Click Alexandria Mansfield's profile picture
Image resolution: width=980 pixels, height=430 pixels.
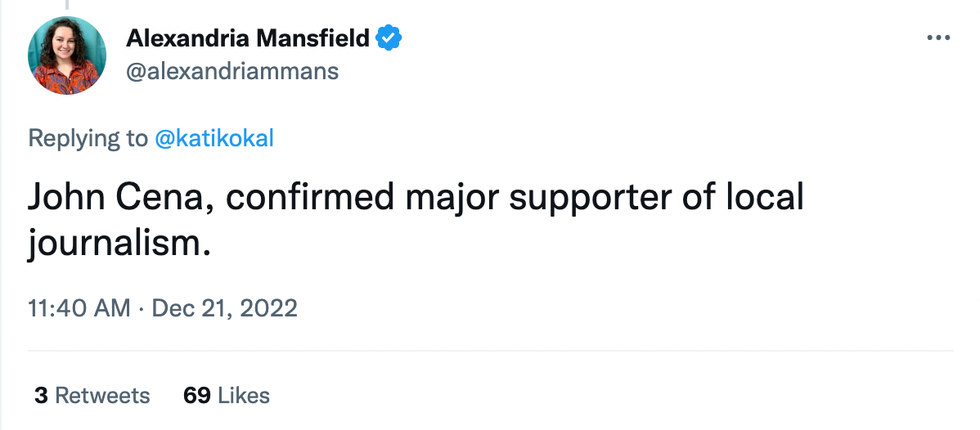point(67,56)
